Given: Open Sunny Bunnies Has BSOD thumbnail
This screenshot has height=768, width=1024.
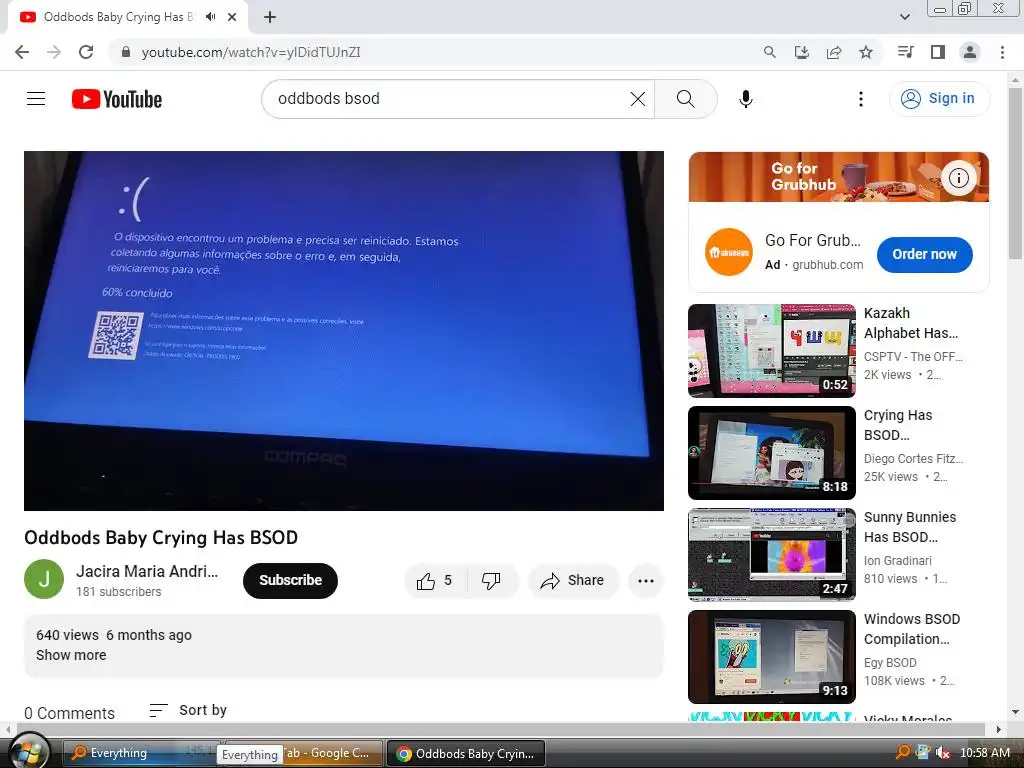Looking at the screenshot, I should point(771,554).
